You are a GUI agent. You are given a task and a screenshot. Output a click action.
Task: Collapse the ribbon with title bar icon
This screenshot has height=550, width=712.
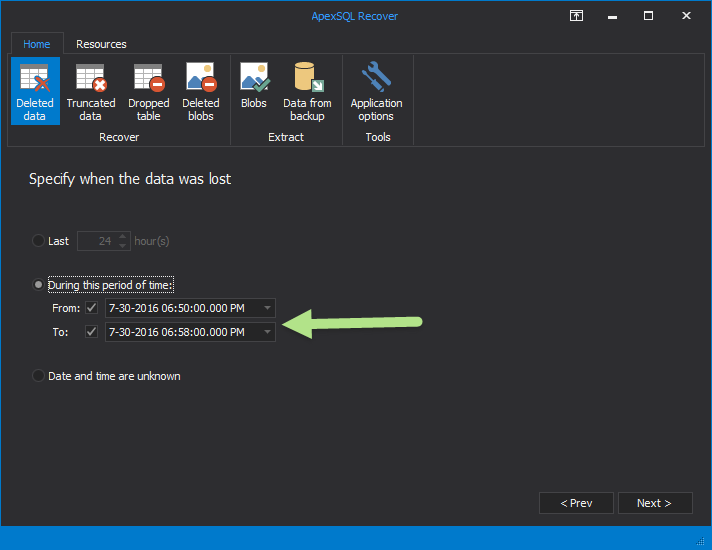(x=576, y=16)
